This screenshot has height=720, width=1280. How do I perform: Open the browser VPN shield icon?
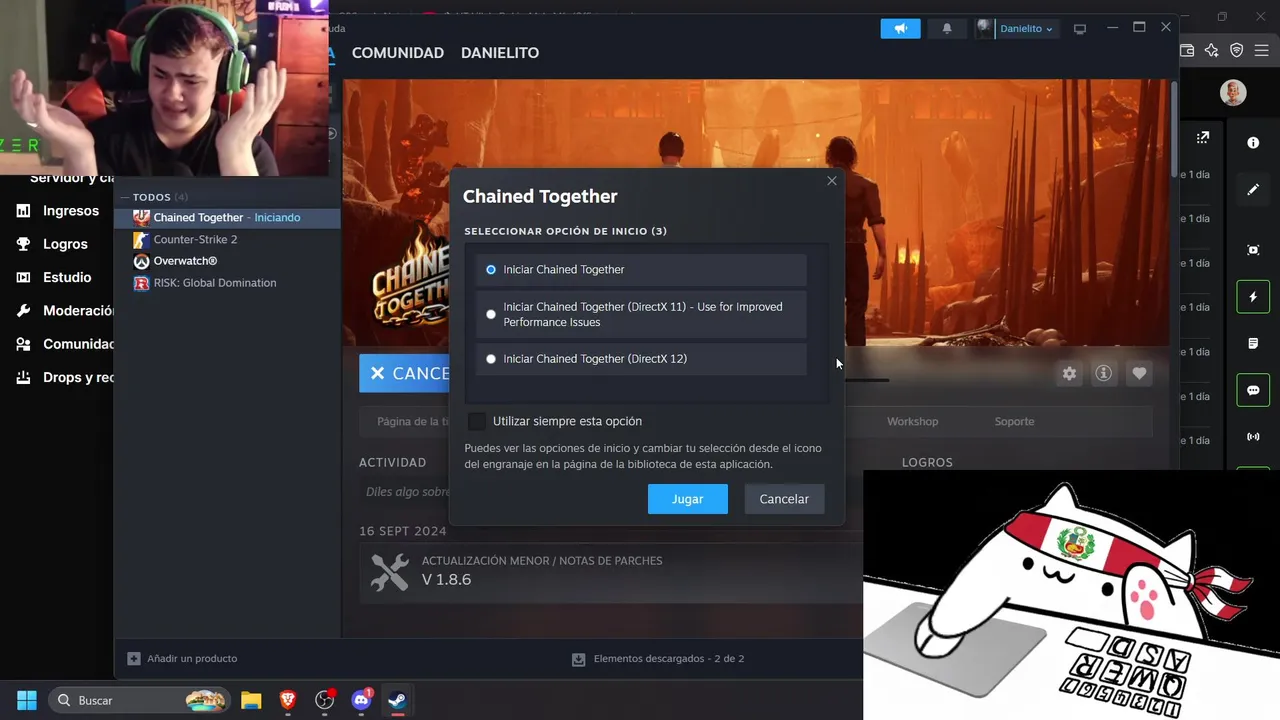(x=1237, y=50)
